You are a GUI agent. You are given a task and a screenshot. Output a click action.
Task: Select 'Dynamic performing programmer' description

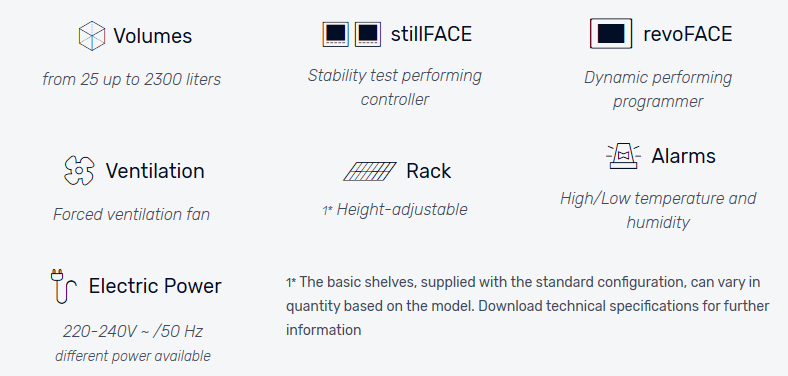(658, 89)
